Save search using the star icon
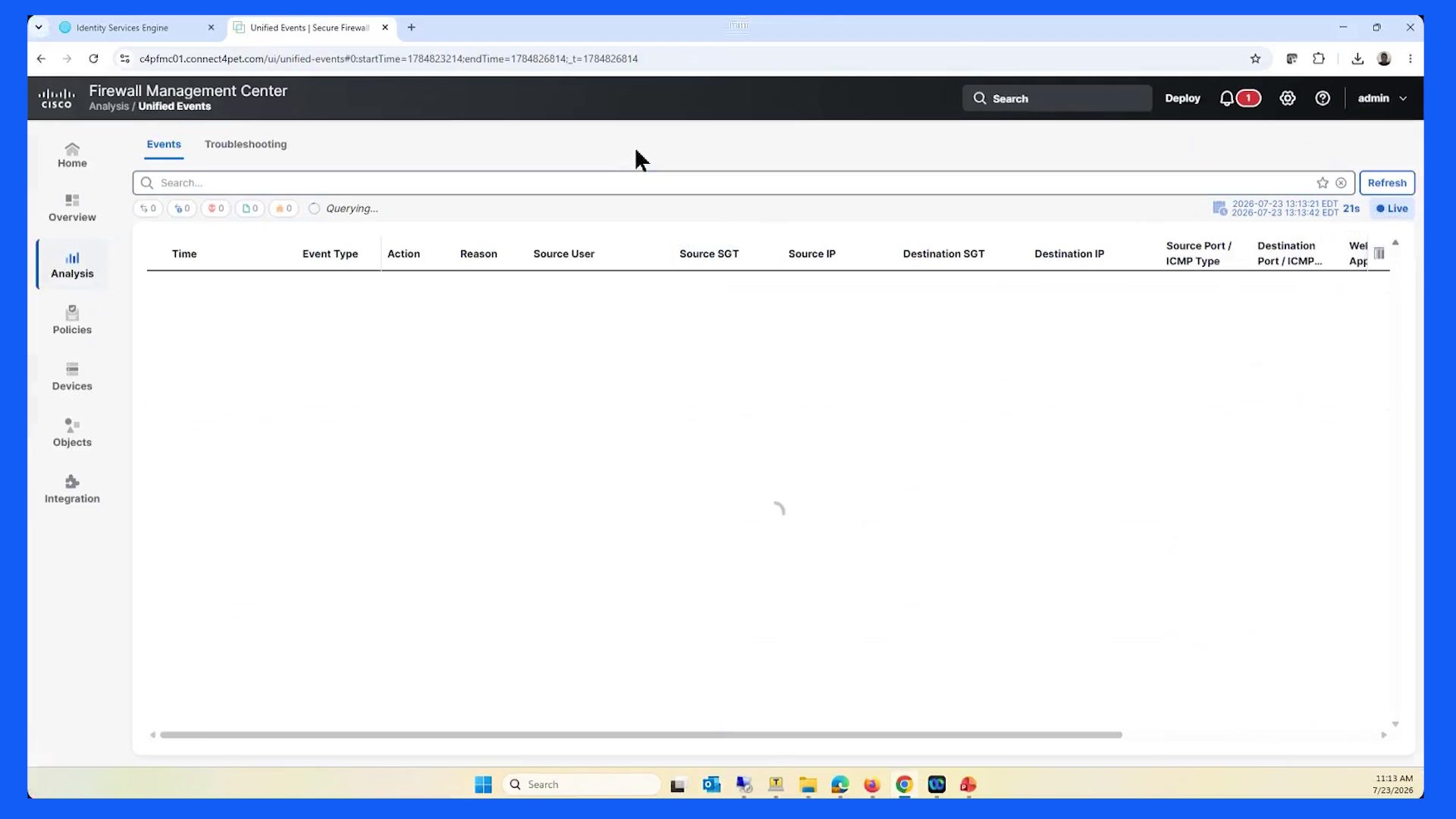 coord(1323,183)
